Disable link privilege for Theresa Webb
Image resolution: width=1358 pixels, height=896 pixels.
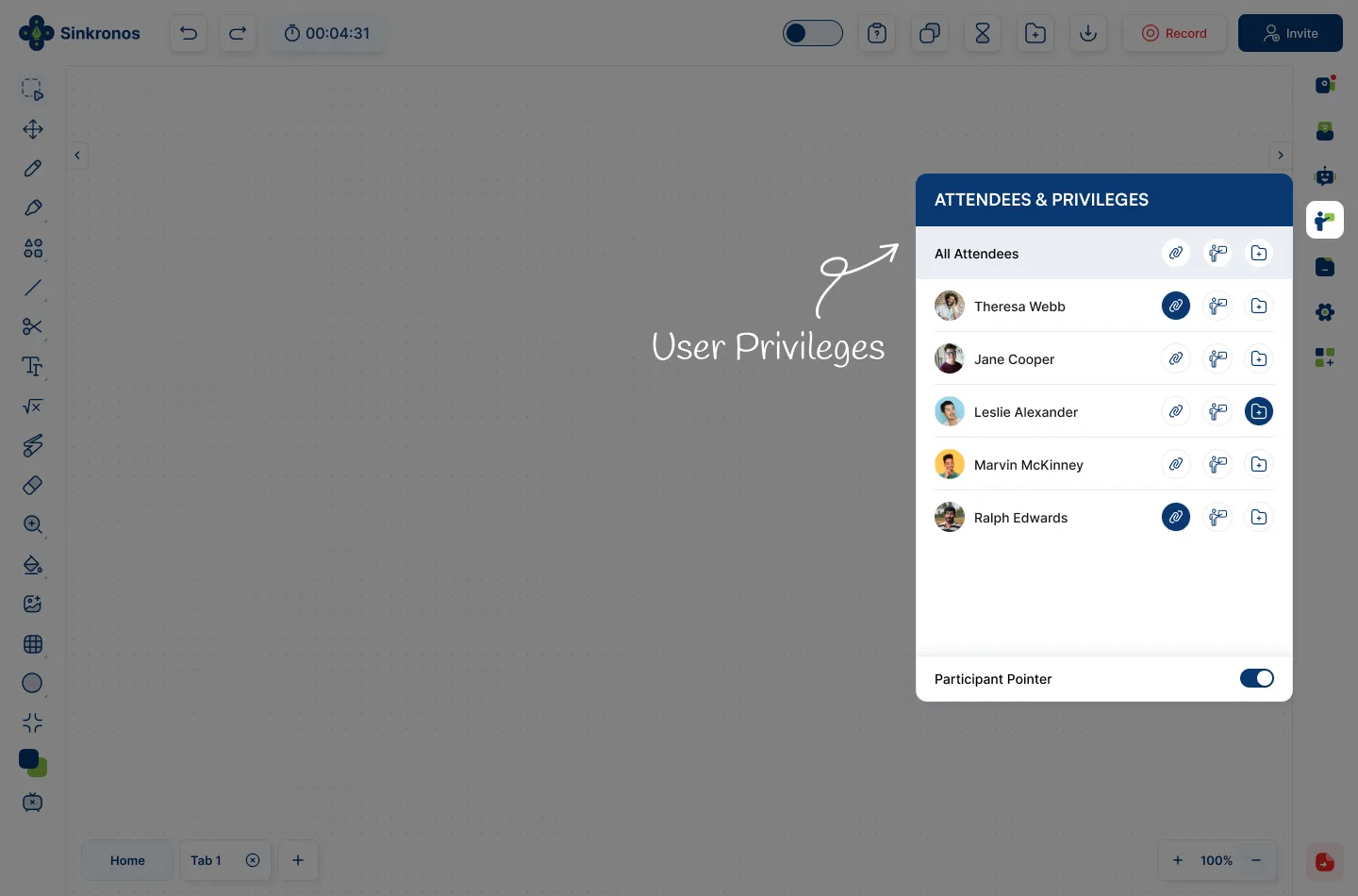point(1176,306)
